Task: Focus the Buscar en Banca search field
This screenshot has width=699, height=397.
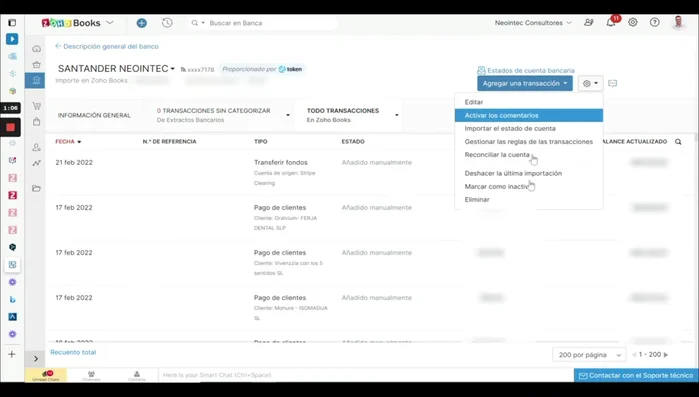Action: (272, 23)
